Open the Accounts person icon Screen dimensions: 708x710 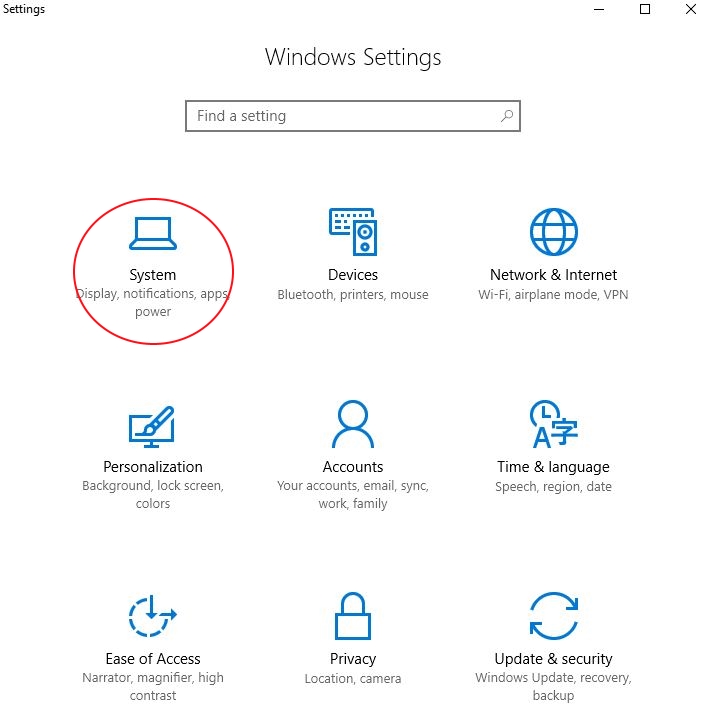click(353, 424)
